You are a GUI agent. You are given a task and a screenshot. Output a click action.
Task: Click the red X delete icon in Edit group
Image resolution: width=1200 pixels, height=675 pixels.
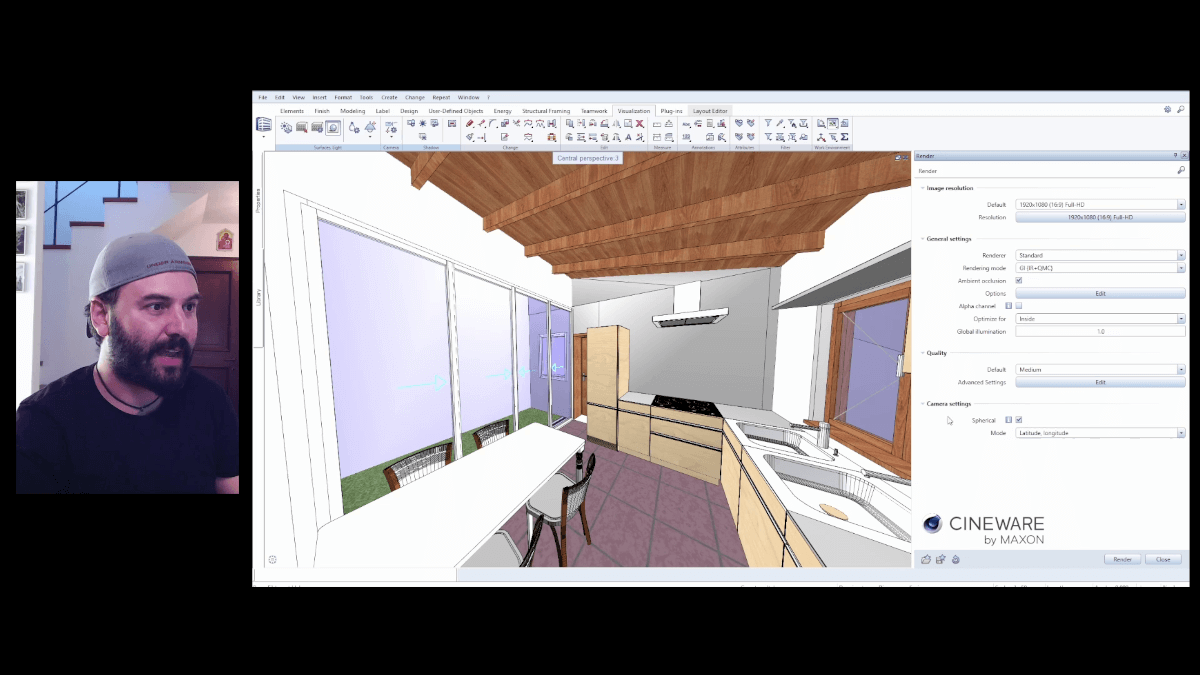[x=640, y=124]
